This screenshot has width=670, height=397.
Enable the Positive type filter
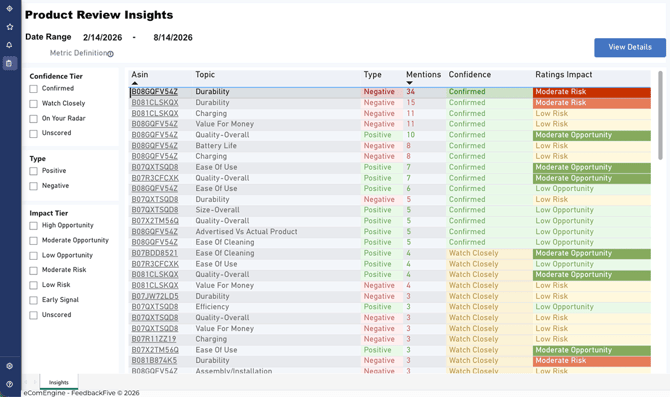33,171
